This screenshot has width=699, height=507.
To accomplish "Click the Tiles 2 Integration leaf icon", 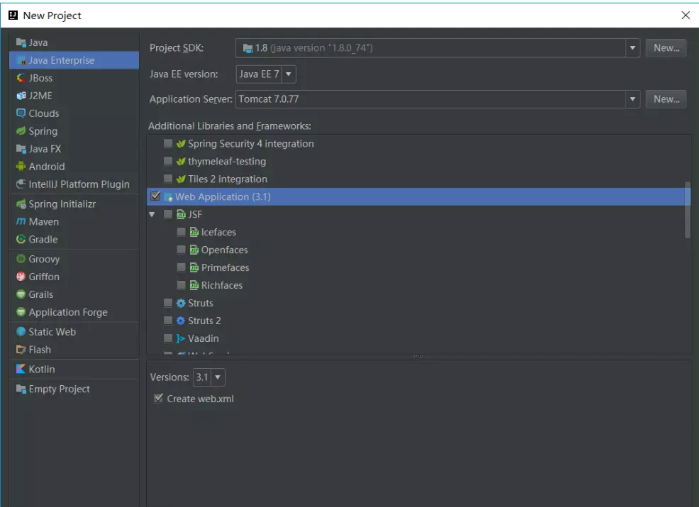I will pos(181,179).
